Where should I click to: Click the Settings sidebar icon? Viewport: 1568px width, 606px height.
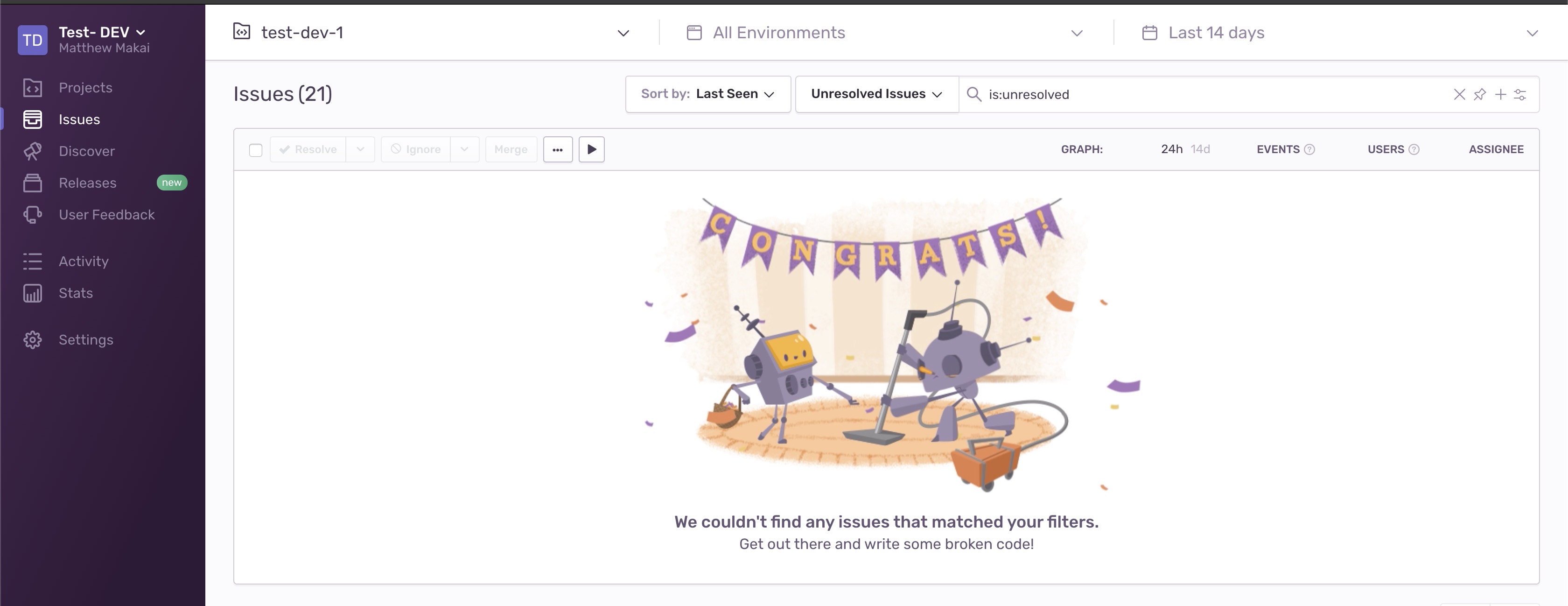pyautogui.click(x=33, y=339)
